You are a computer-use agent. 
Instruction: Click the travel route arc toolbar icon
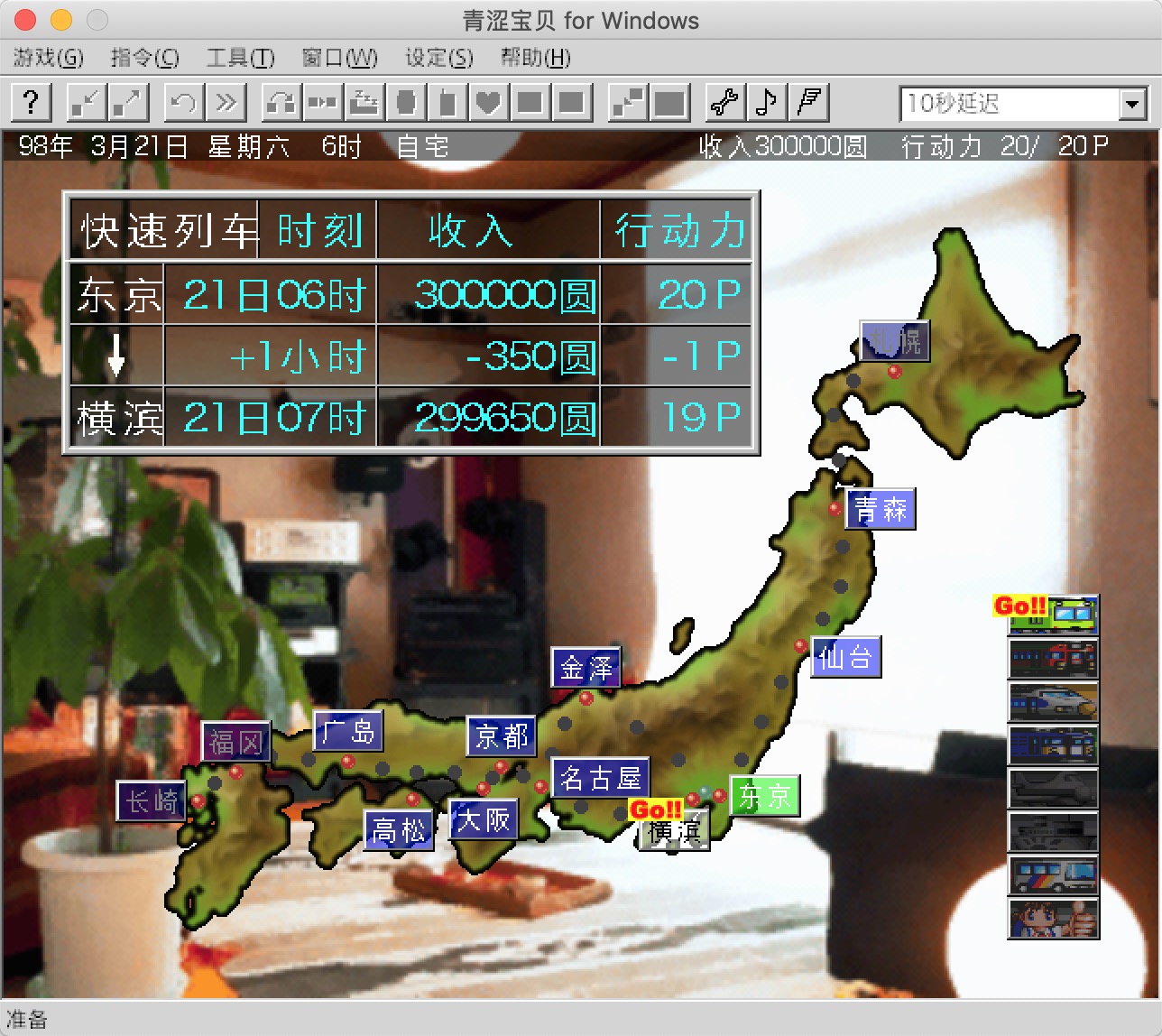click(x=281, y=102)
